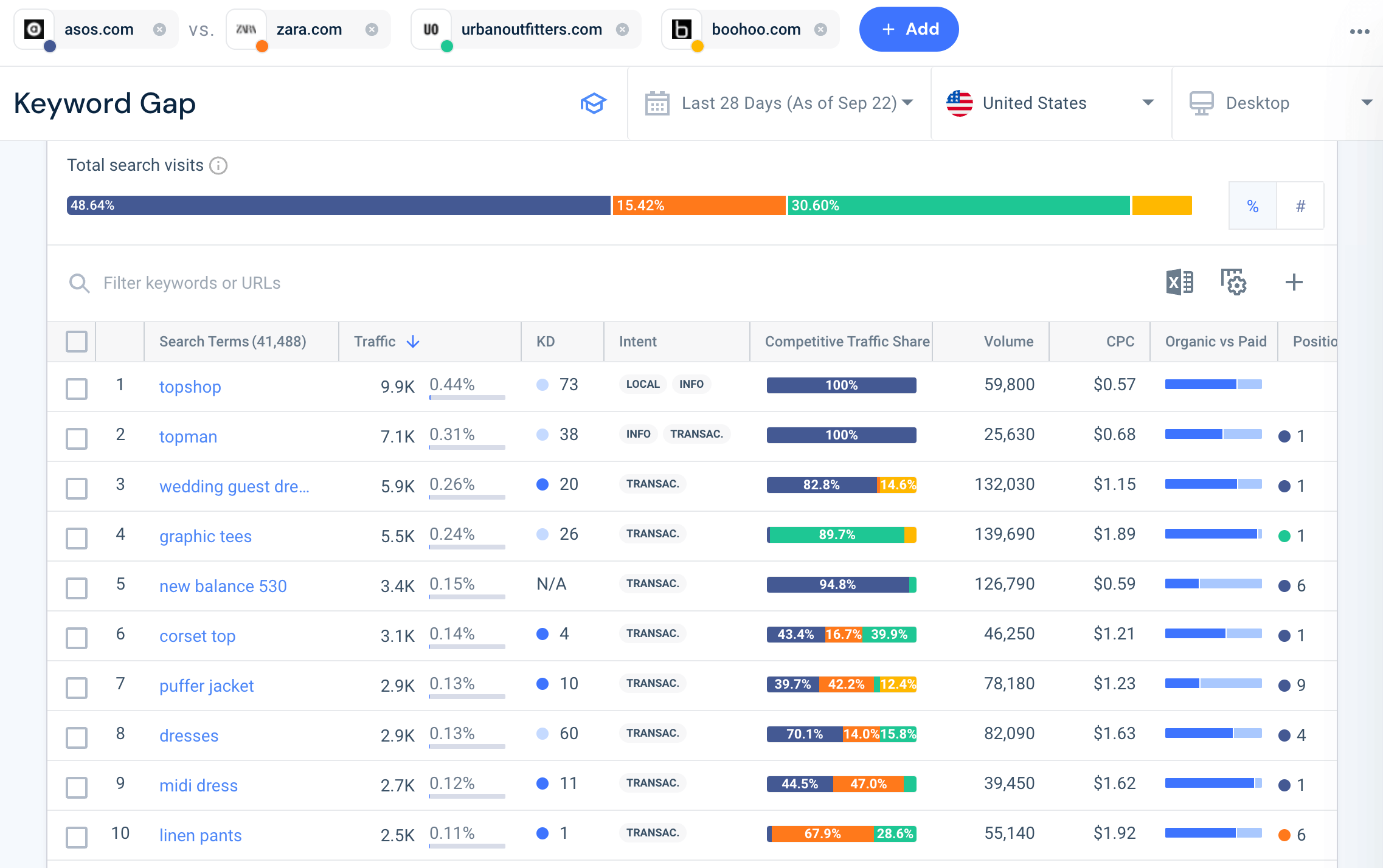Viewport: 1383px width, 868px height.
Task: Export the keyword table to Excel
Action: (1180, 282)
